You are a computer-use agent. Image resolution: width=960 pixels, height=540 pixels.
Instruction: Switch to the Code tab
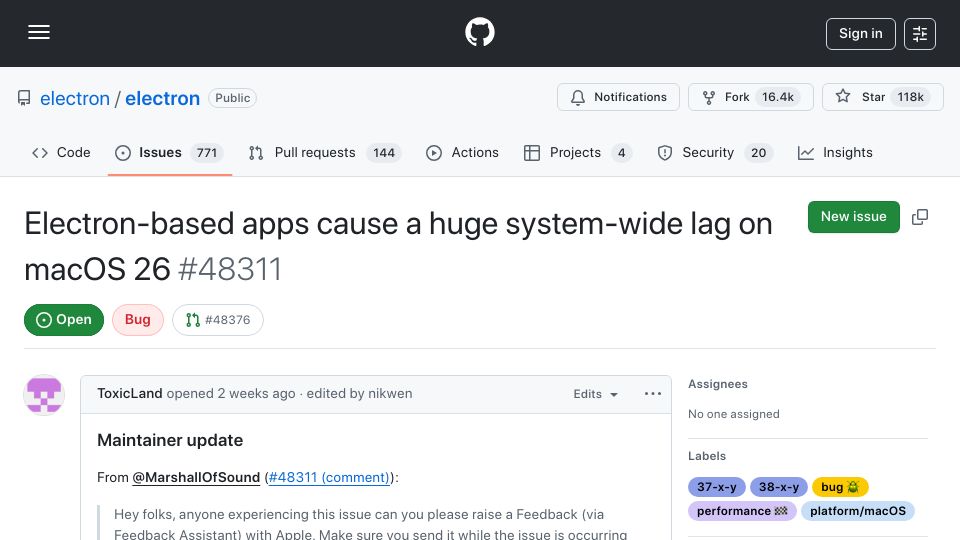(61, 152)
